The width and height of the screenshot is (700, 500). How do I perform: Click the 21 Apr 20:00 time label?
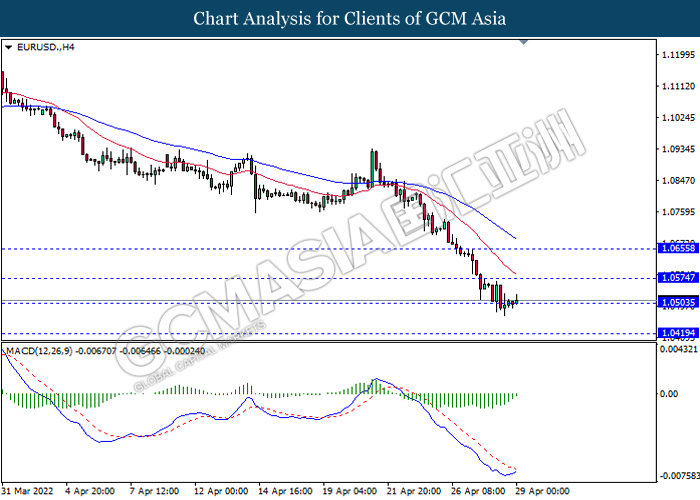click(414, 491)
